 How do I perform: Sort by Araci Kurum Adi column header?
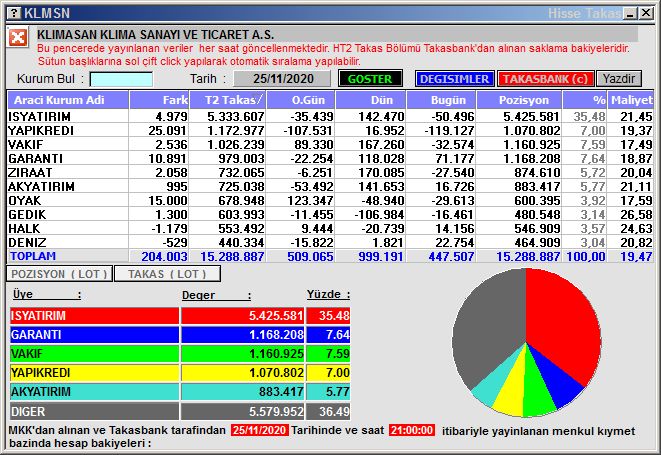point(68,100)
